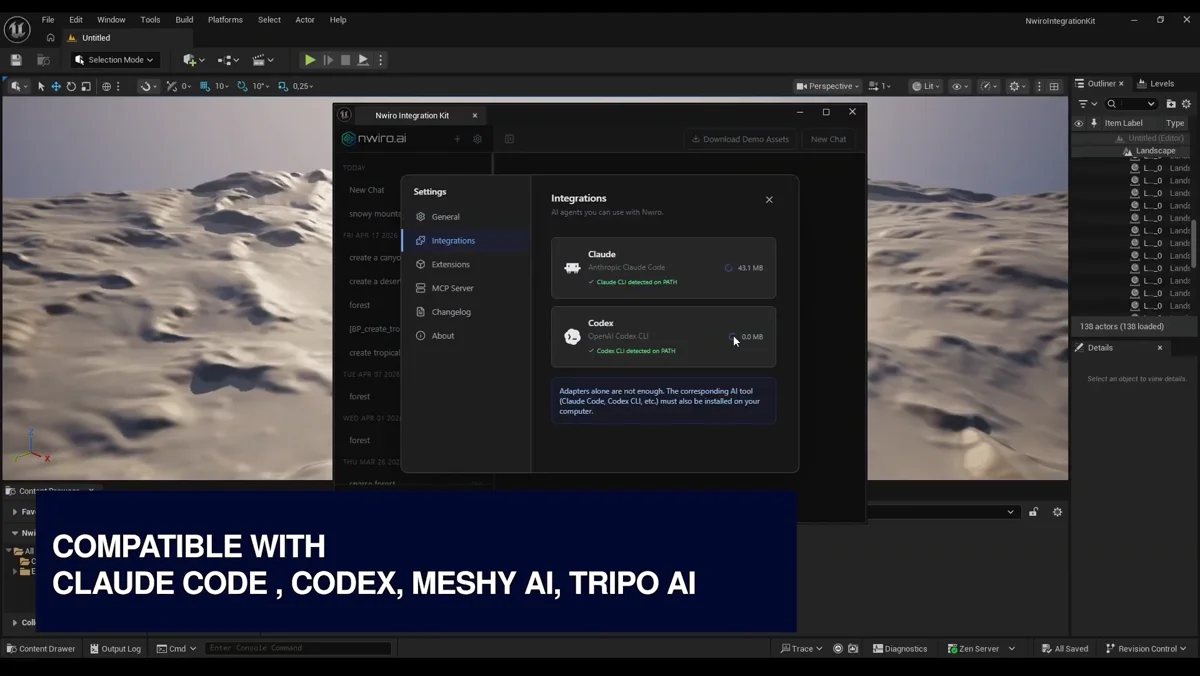Open Extensions in Nwiro Settings
Image resolution: width=1200 pixels, height=676 pixels.
click(x=466, y=265)
